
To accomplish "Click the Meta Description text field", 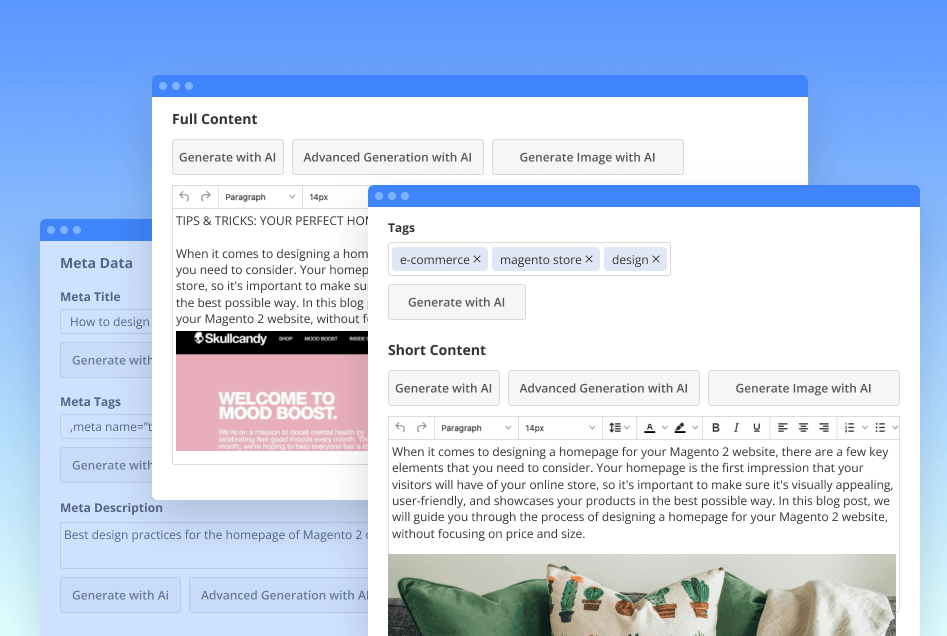I will pyautogui.click(x=210, y=545).
